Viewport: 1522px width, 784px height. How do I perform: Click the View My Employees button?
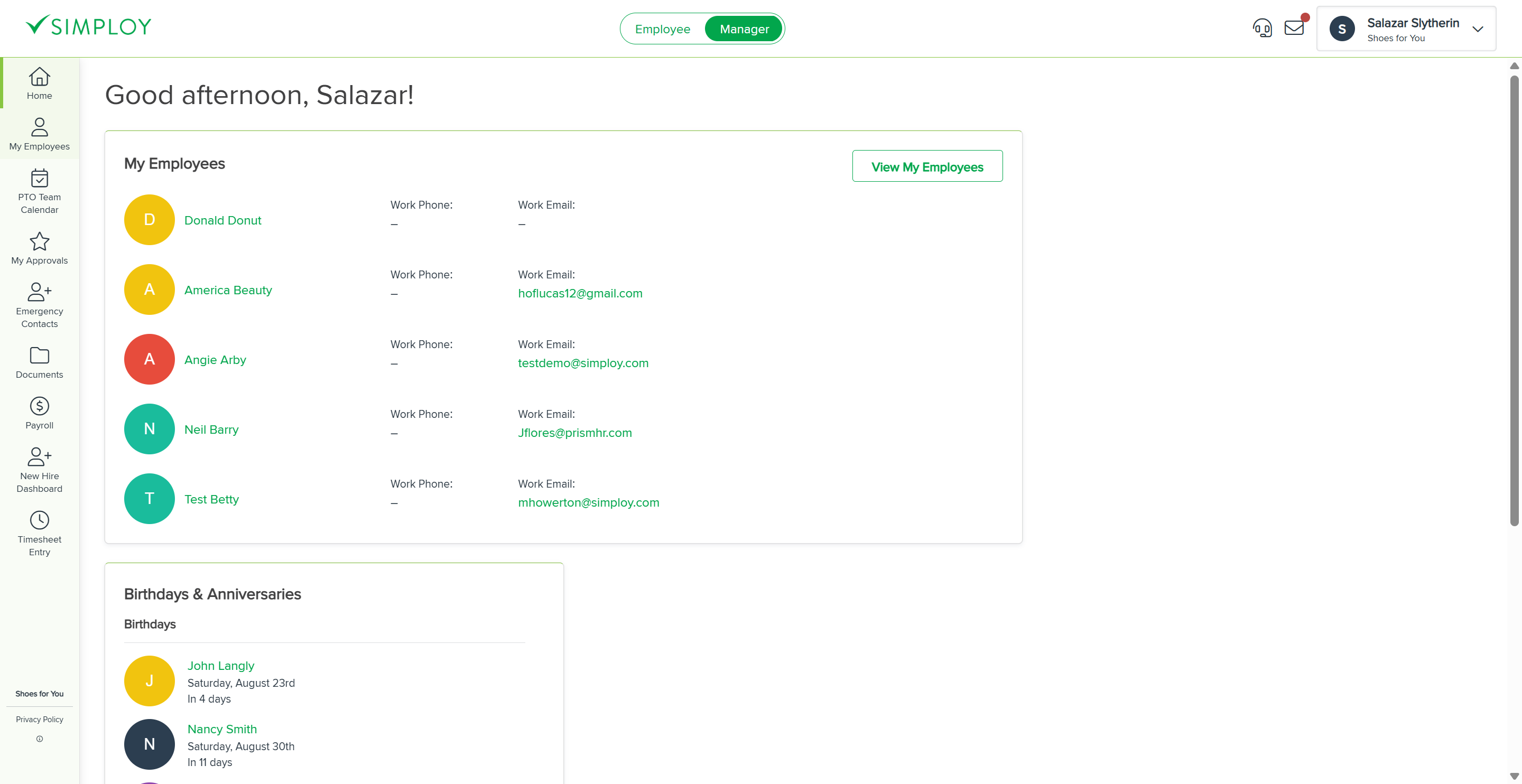point(927,166)
